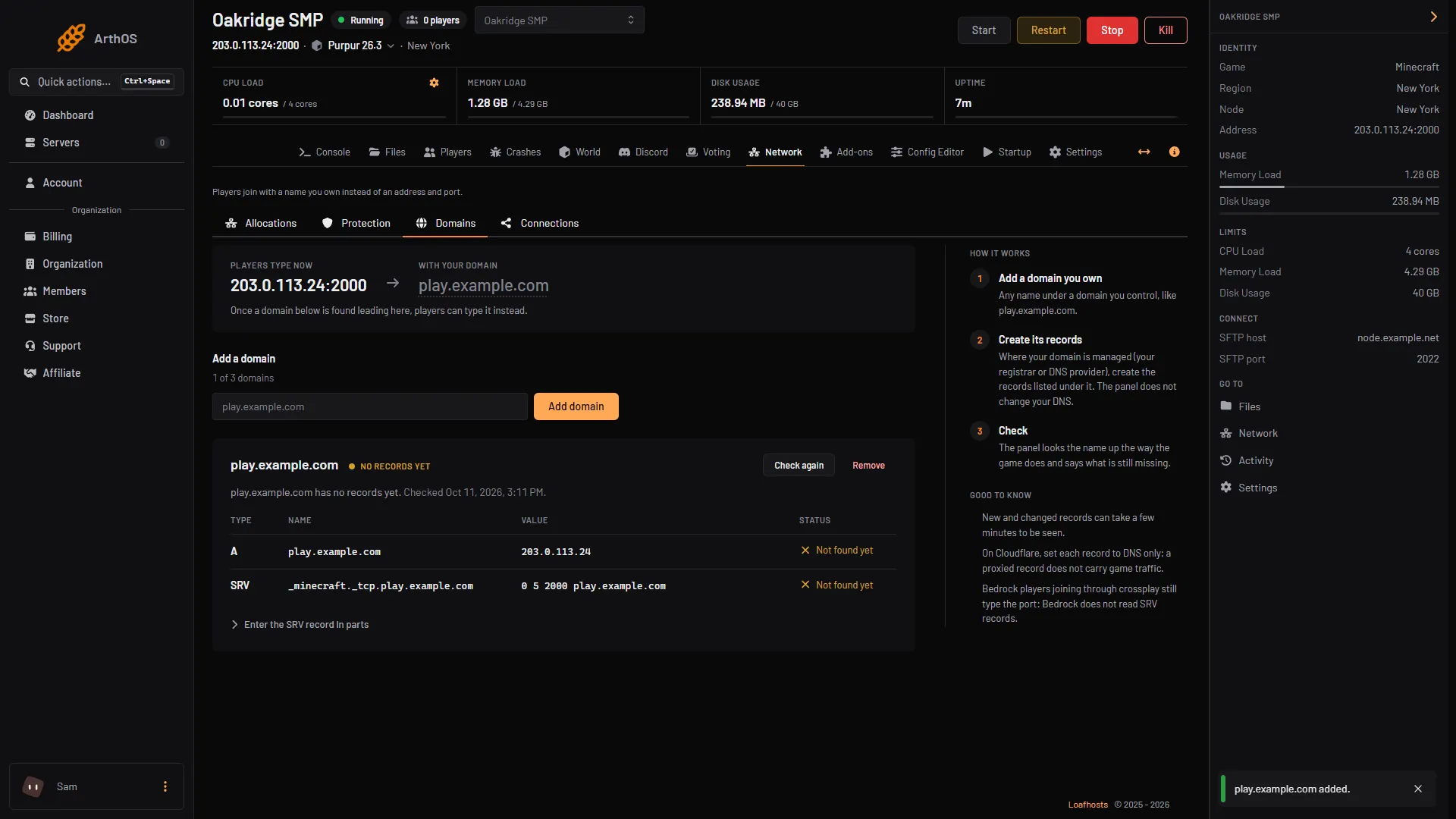Click the Loafhosts footer link
This screenshot has width=1456, height=819.
click(x=1087, y=805)
